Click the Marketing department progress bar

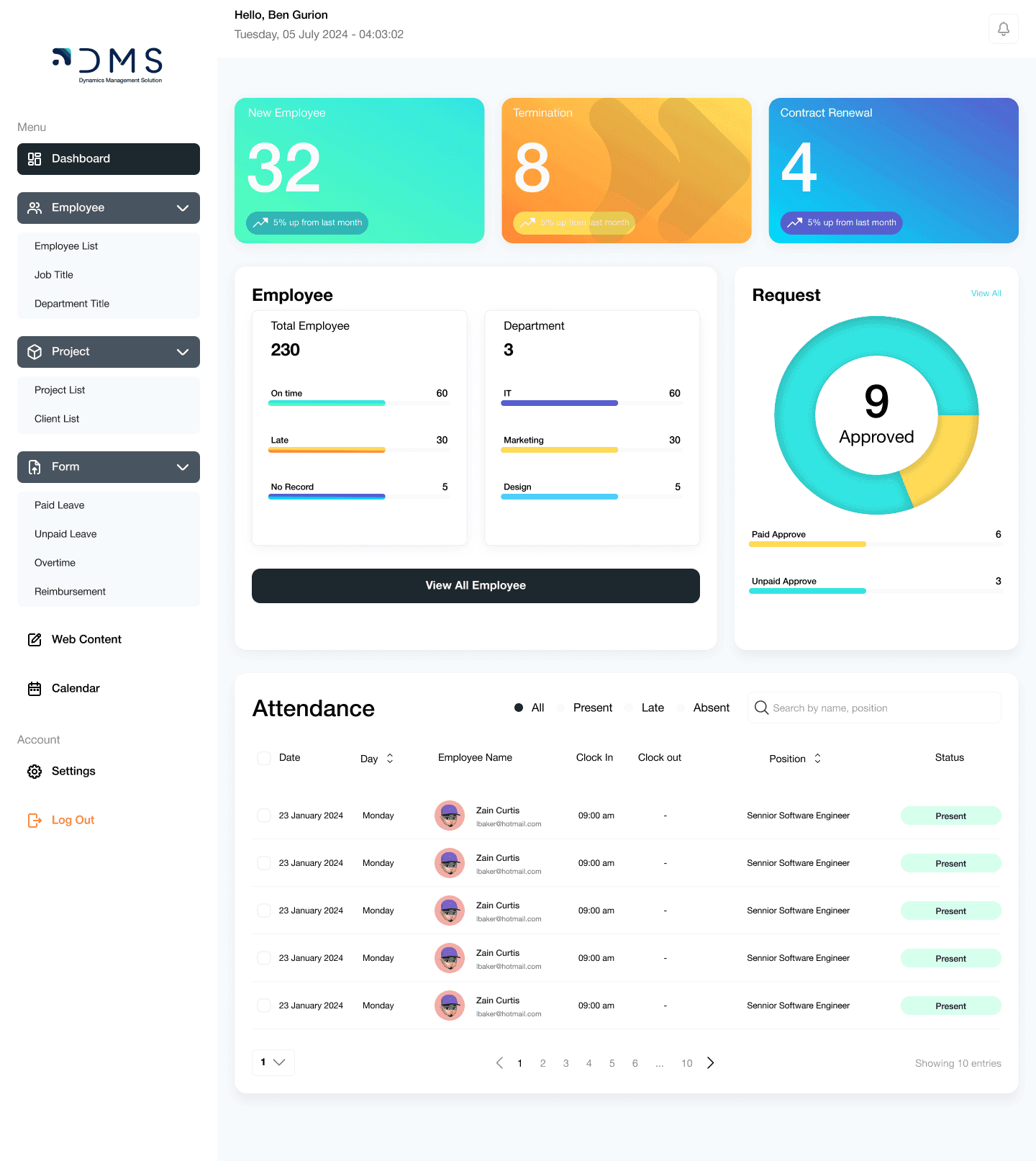(592, 450)
